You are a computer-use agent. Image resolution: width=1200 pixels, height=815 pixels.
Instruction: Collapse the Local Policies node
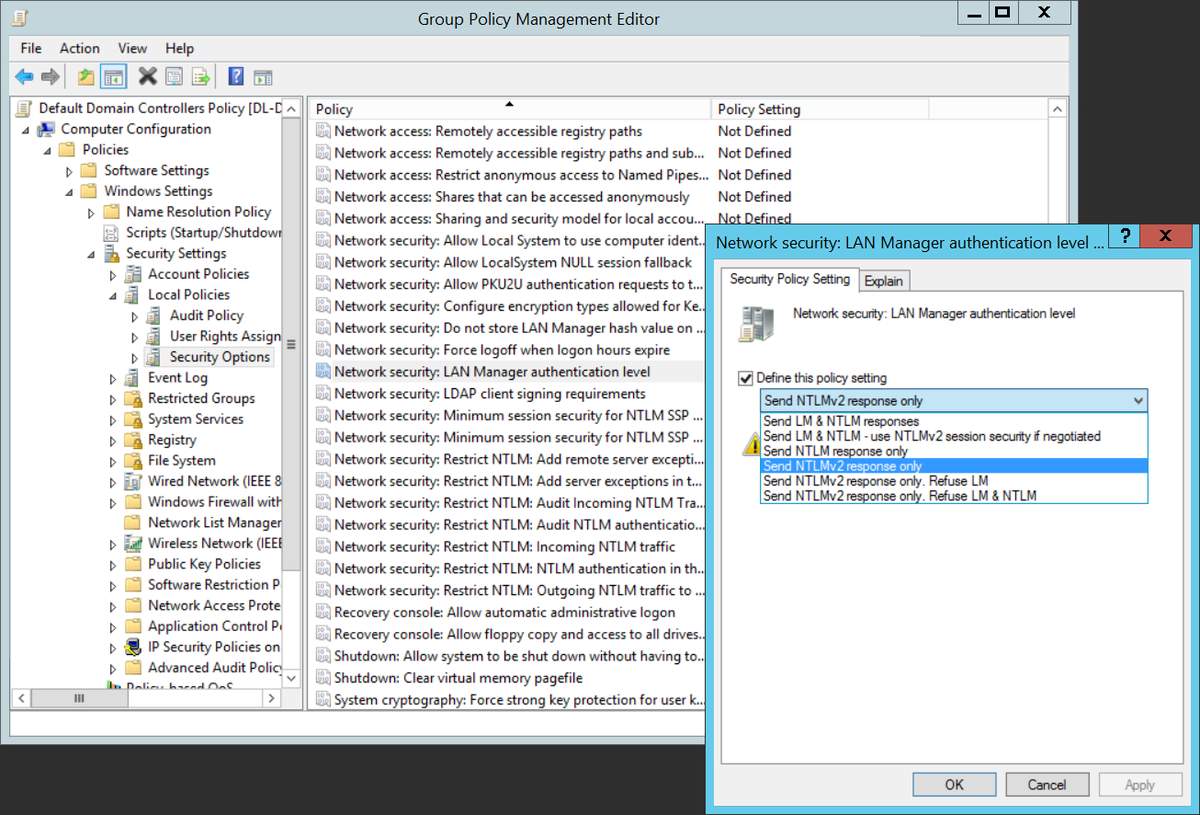(113, 296)
